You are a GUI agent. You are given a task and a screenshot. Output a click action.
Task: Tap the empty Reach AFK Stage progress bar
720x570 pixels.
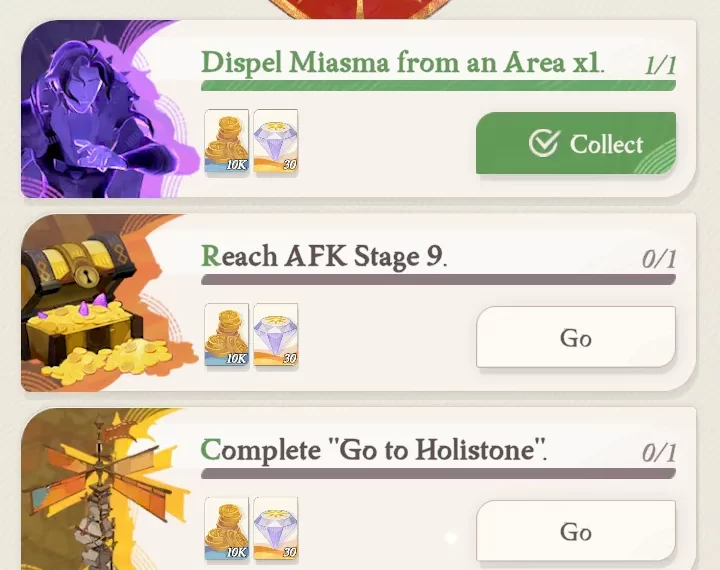click(438, 280)
